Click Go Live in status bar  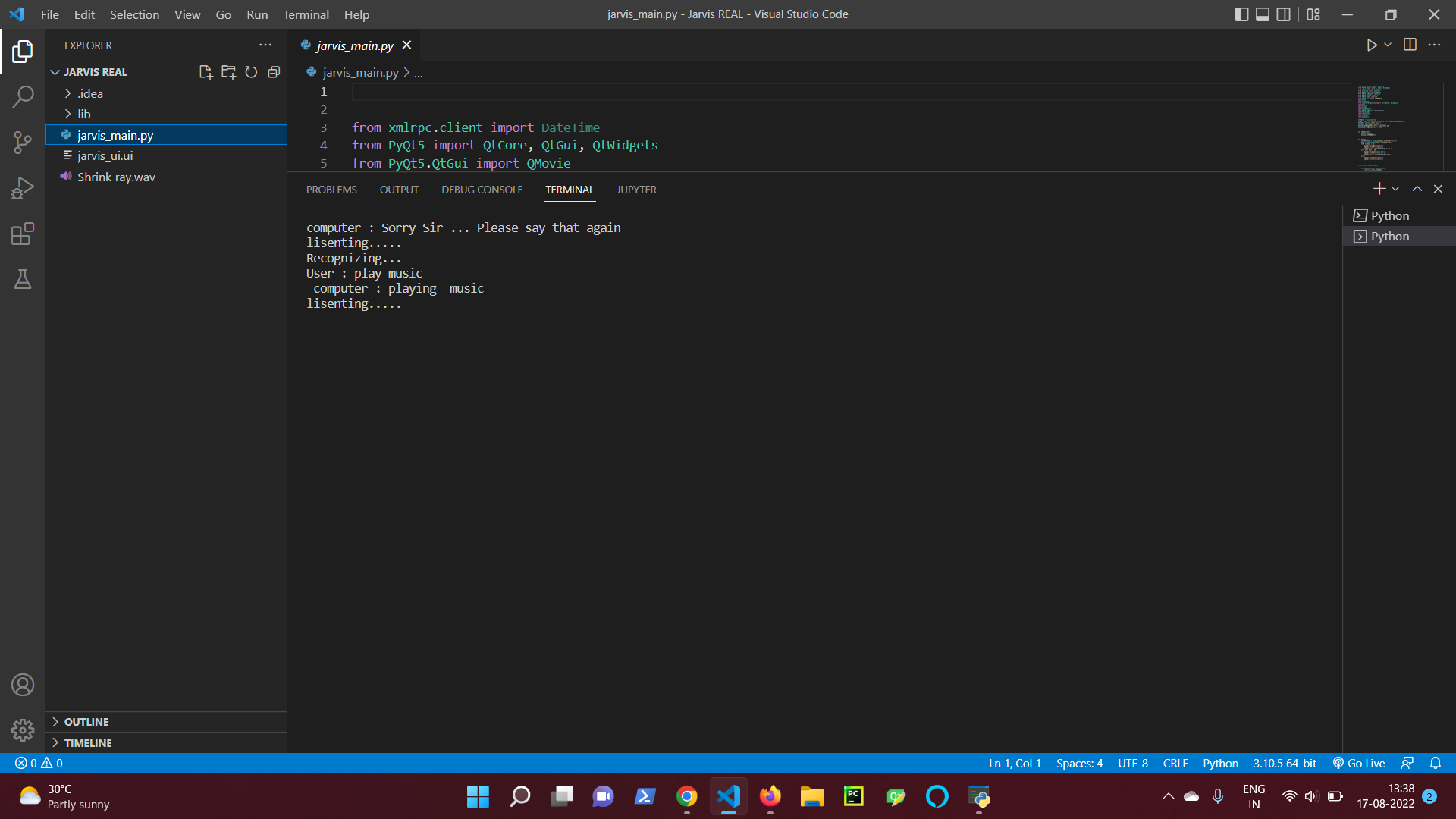[1359, 763]
